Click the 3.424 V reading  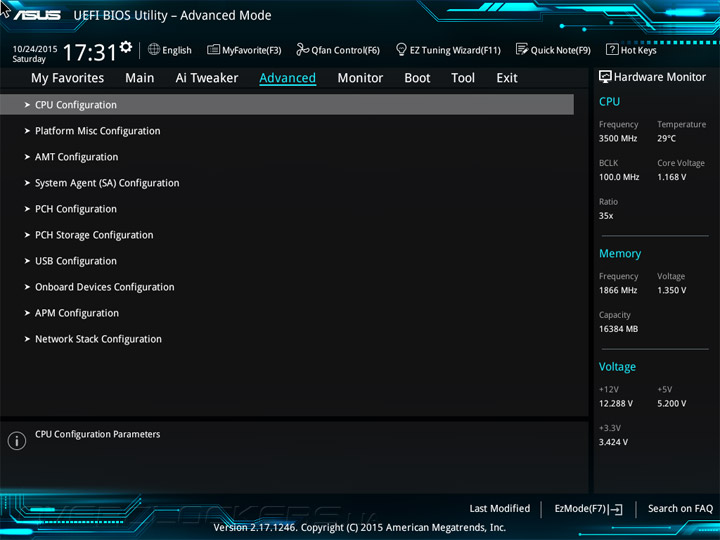[x=613, y=442]
